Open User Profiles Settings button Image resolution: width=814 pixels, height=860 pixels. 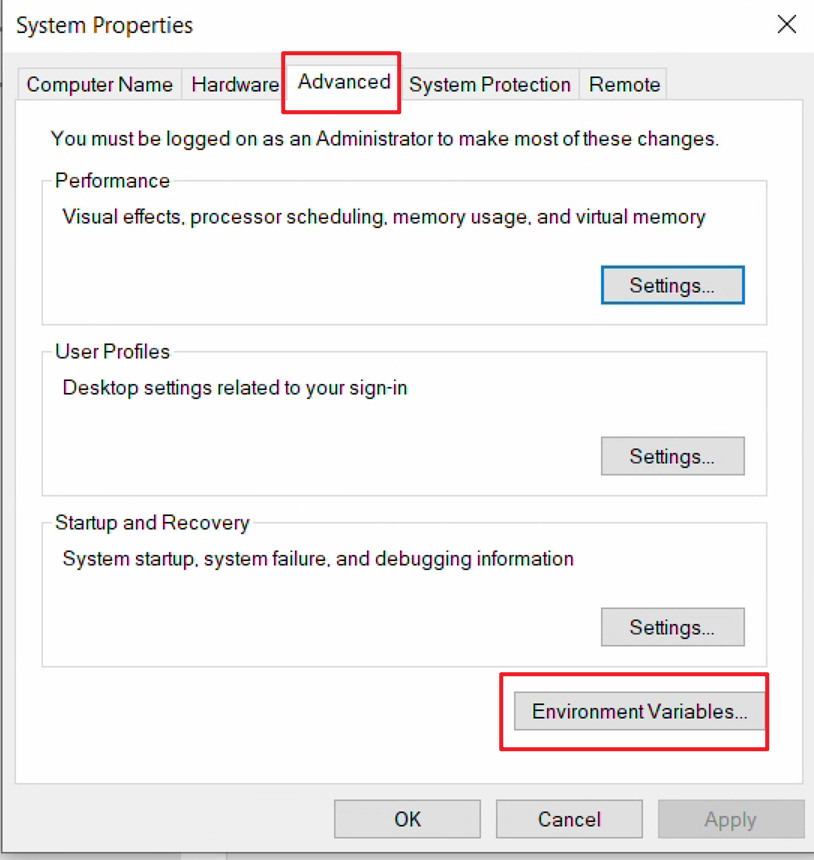click(x=672, y=456)
